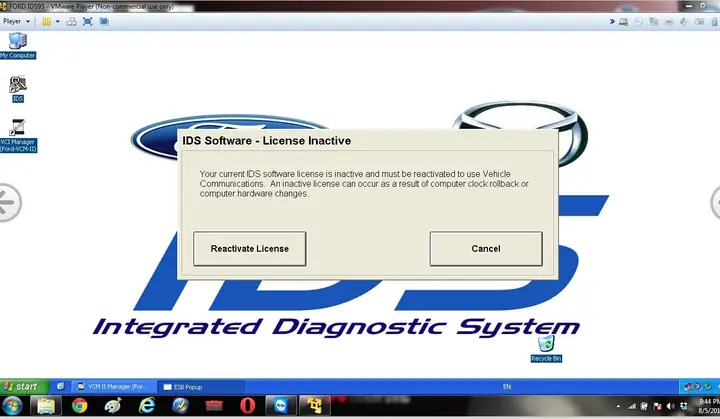Screen dimensions: 720x419
Task: Click the Reactivate License button
Action: click(x=249, y=249)
